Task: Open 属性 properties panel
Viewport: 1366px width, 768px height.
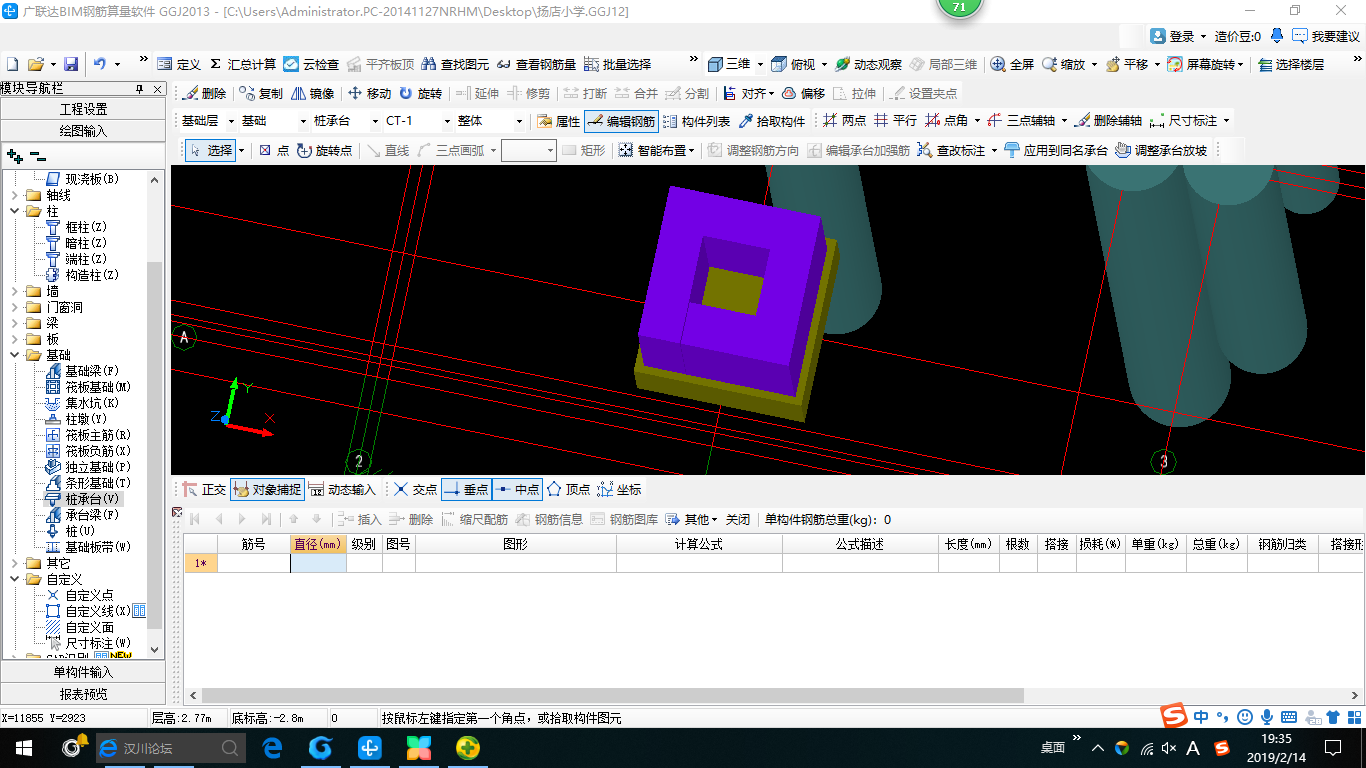Action: [x=558, y=121]
